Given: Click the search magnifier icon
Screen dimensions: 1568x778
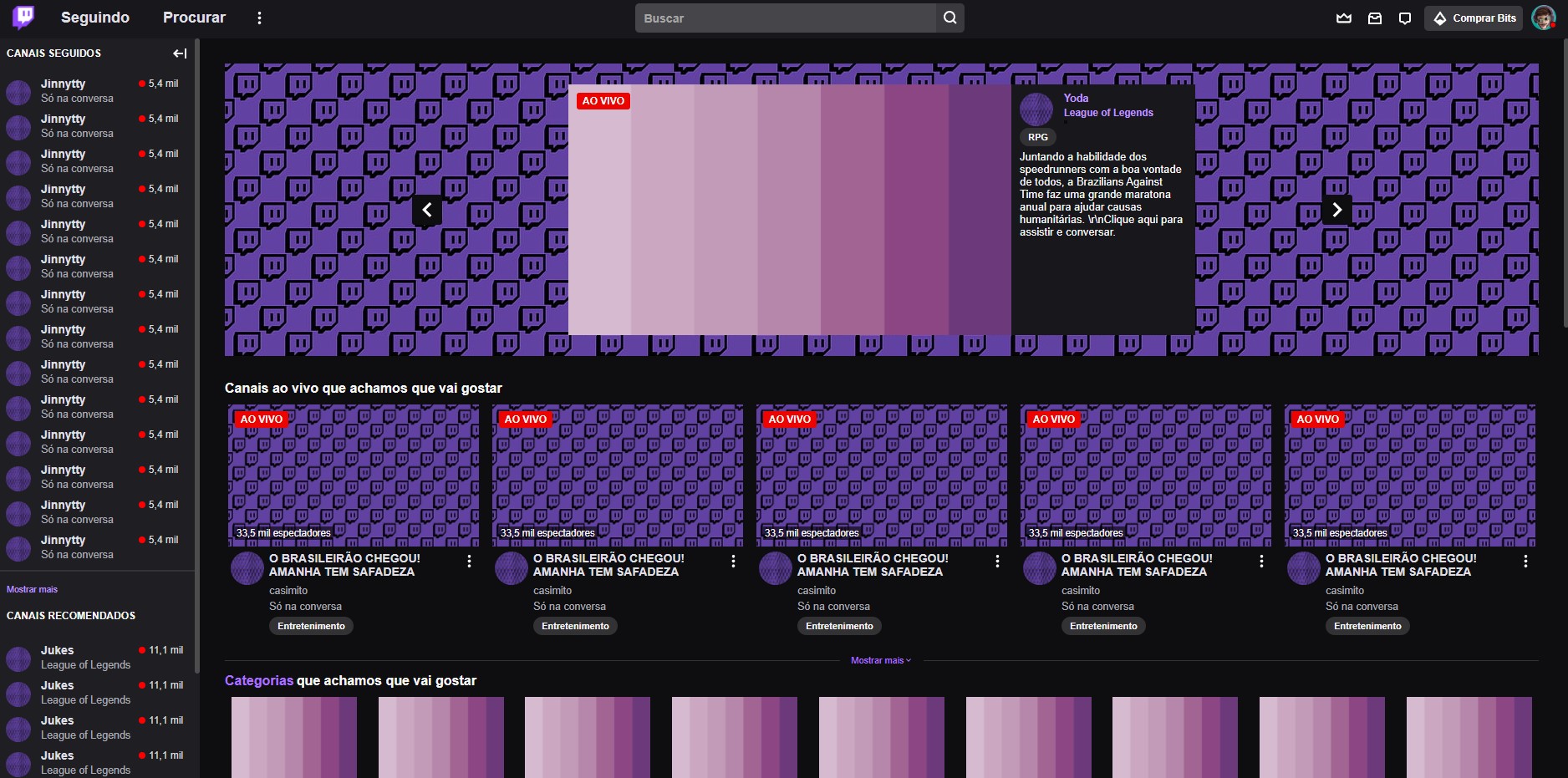Looking at the screenshot, I should coord(949,18).
